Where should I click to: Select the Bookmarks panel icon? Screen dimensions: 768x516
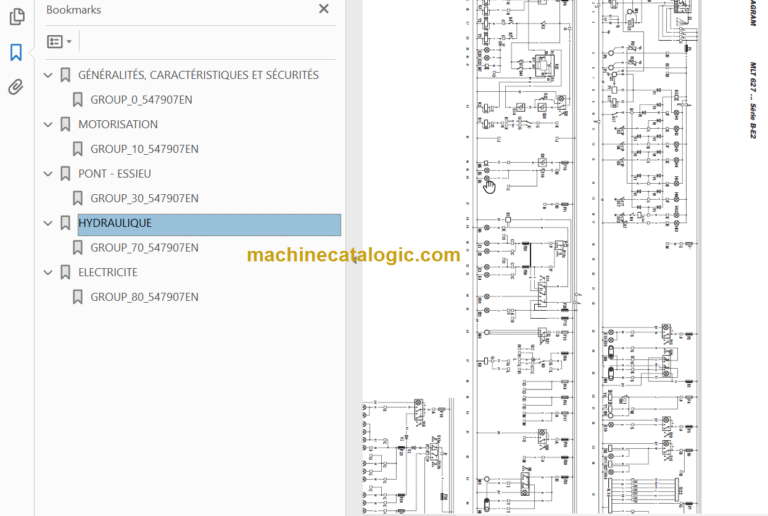click(x=16, y=52)
